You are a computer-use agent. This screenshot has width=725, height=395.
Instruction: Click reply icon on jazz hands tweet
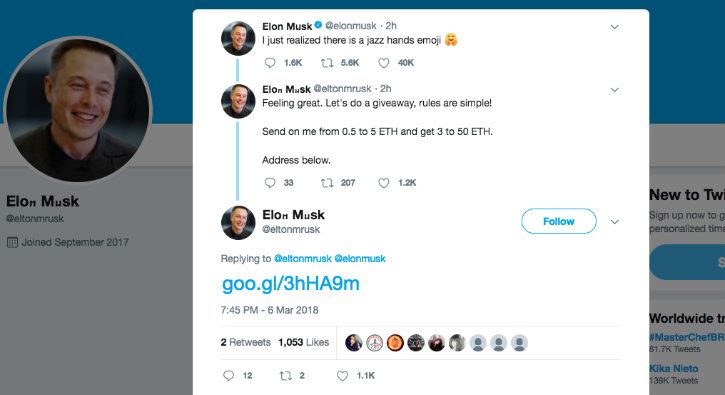[x=270, y=63]
